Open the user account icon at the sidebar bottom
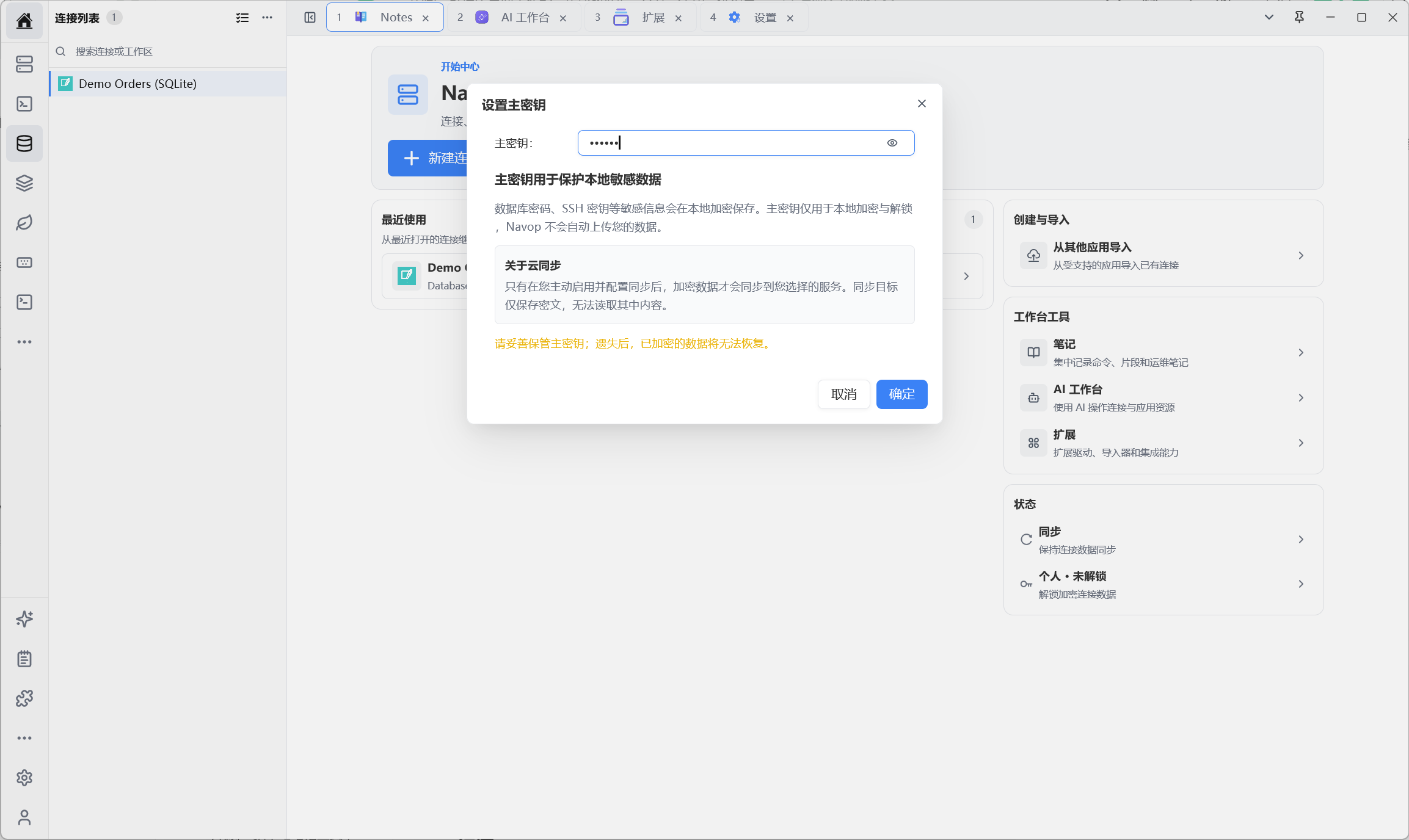The image size is (1409, 840). tap(24, 817)
